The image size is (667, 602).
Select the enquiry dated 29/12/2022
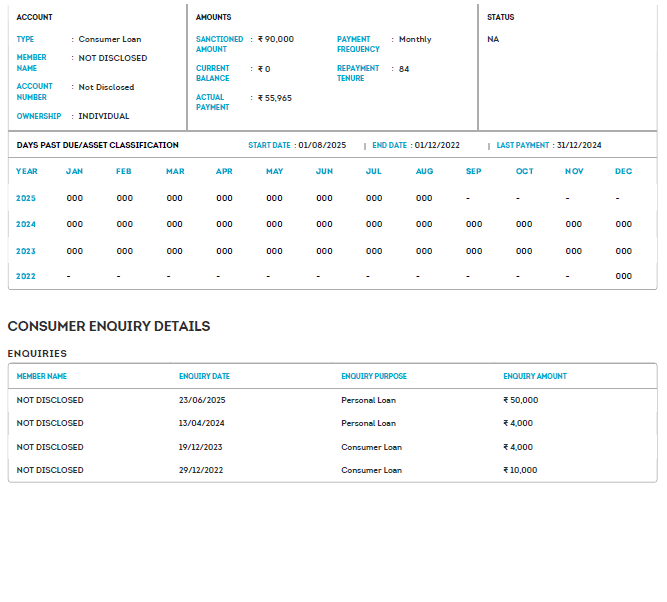pos(201,470)
